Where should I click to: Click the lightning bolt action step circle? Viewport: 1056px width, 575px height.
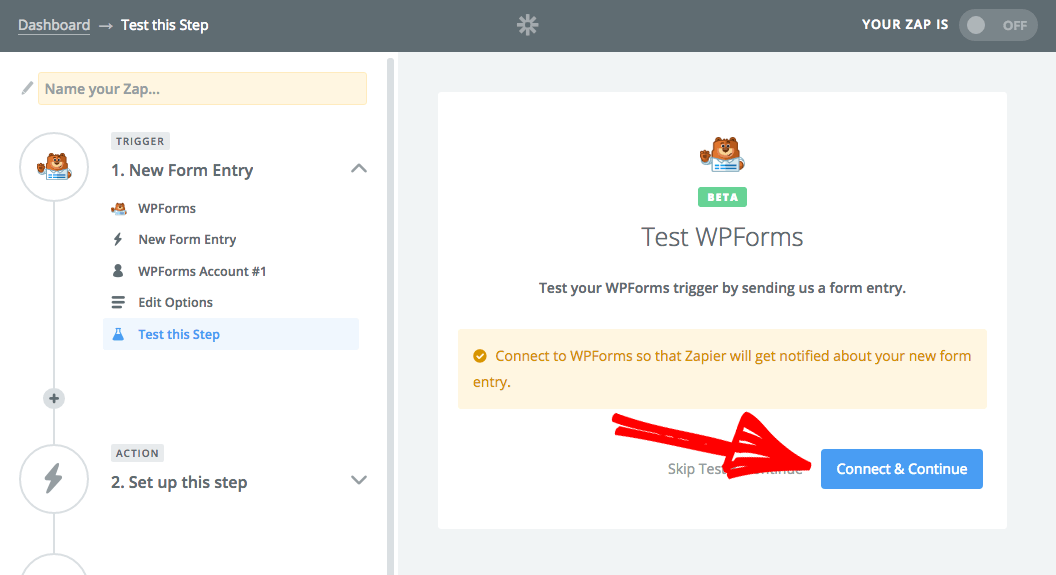click(54, 479)
